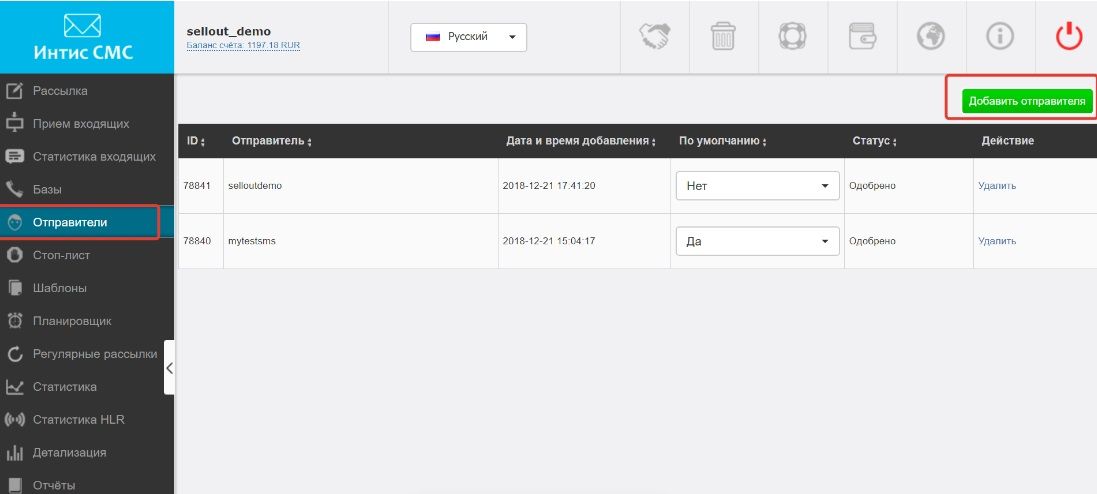The image size is (1097, 494).
Task: Click ID cell 78840
Action: point(197,241)
